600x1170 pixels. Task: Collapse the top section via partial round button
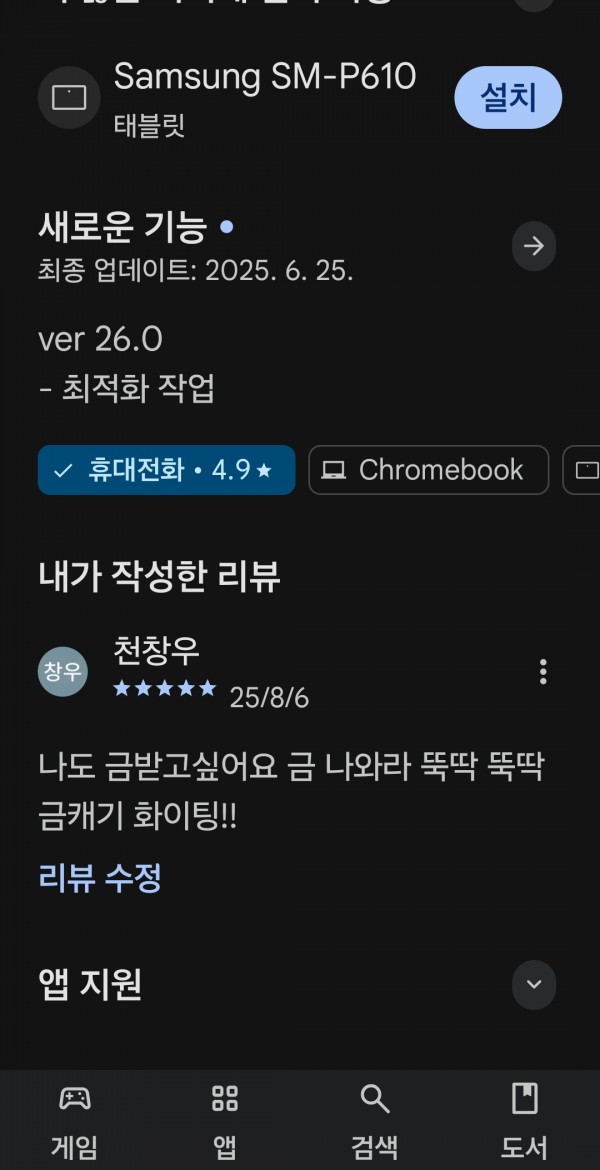(534, 4)
